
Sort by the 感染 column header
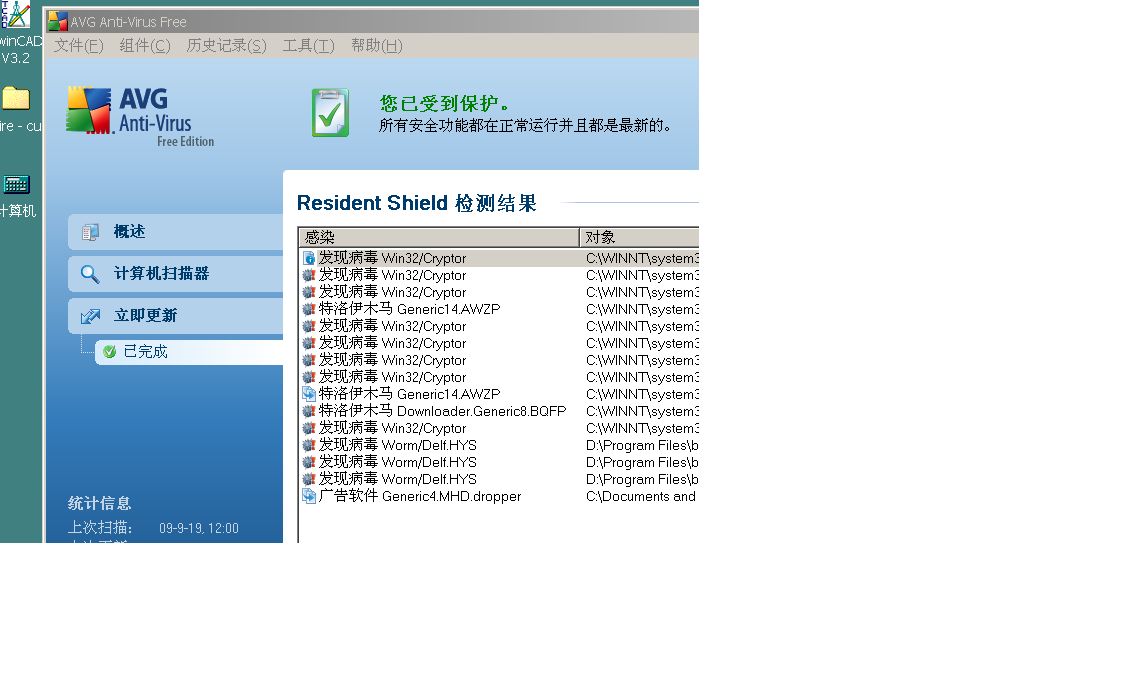(439, 237)
